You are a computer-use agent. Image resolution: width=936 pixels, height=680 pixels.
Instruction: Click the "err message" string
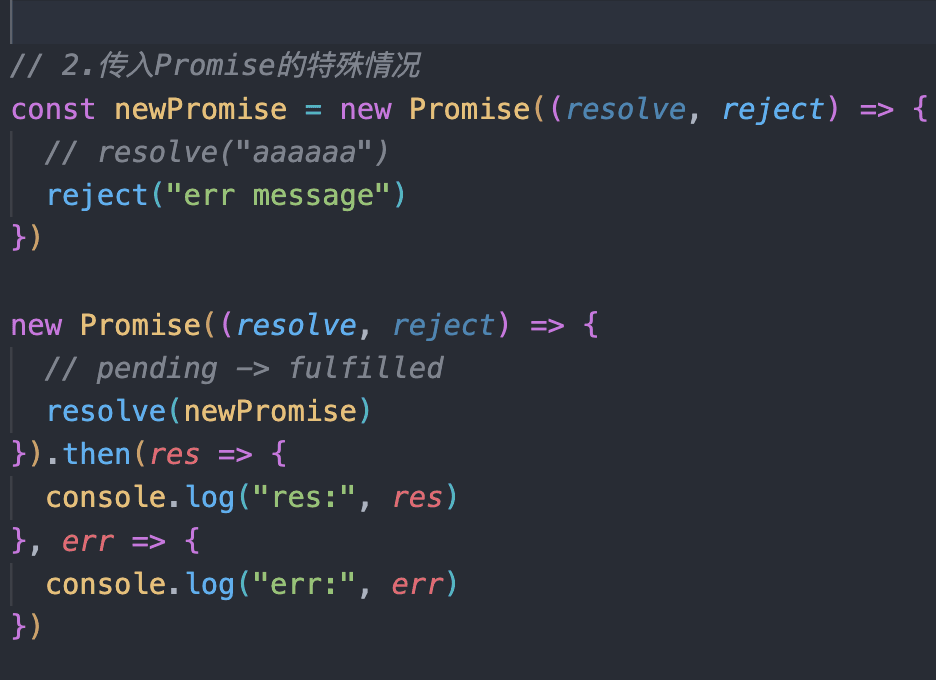278,196
